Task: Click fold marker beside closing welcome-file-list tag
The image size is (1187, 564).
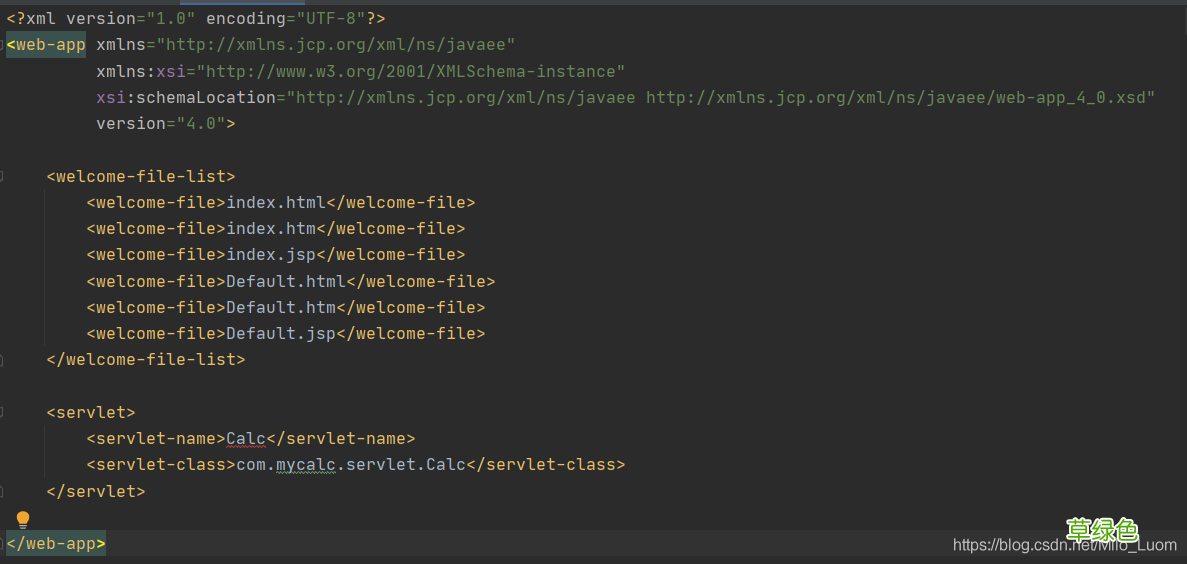Action: coord(3,359)
